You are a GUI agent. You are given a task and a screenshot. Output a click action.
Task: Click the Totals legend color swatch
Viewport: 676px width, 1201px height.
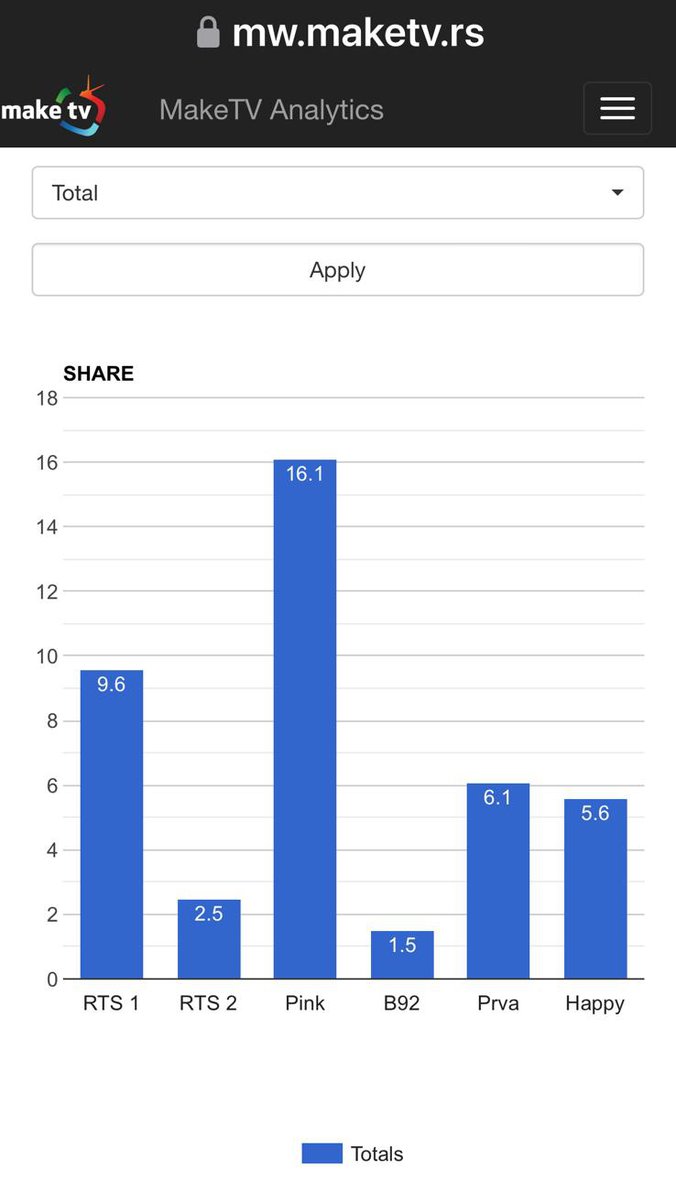pos(321,1154)
